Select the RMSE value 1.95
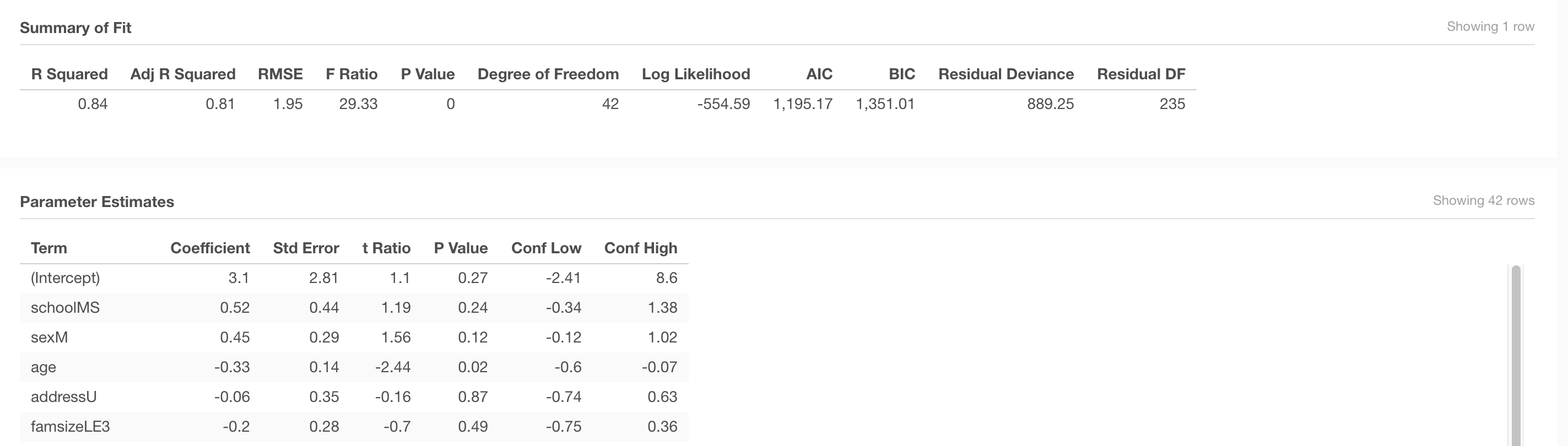1568x446 pixels. (288, 104)
